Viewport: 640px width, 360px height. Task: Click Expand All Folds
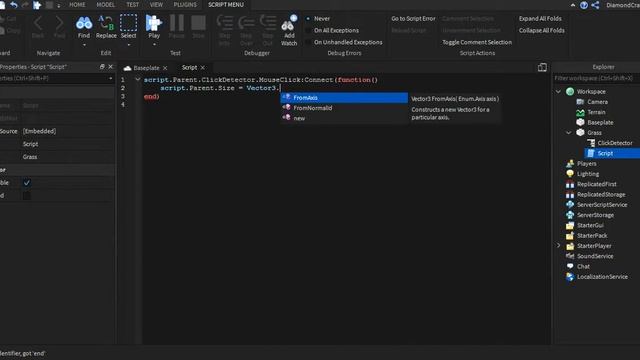[x=540, y=19]
